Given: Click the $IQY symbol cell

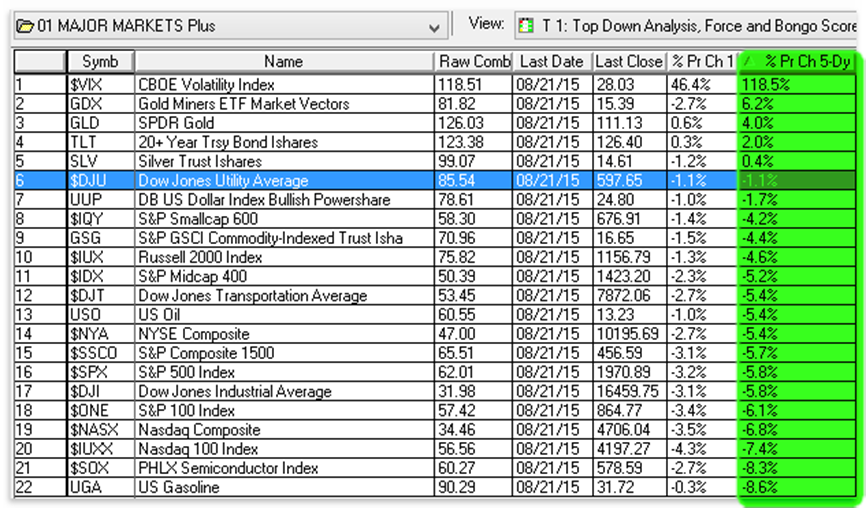Looking at the screenshot, I should 101,219.
